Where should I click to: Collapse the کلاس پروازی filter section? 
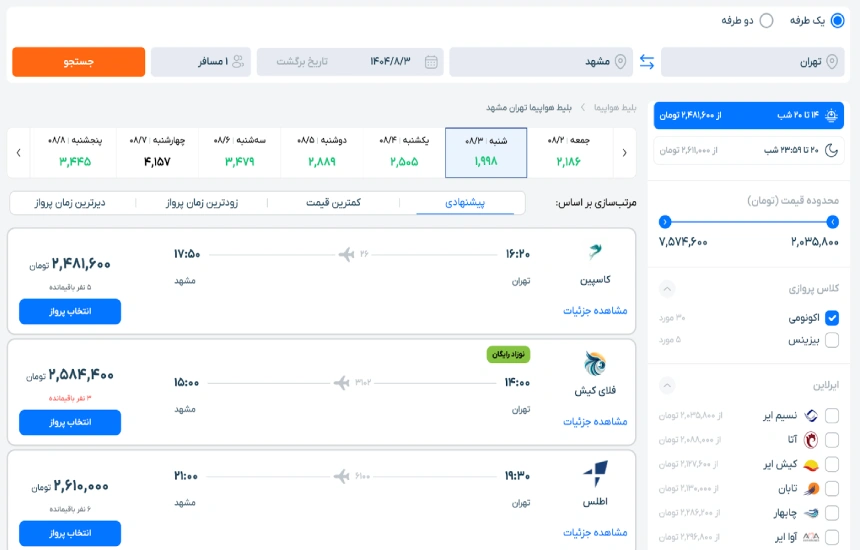click(667, 288)
